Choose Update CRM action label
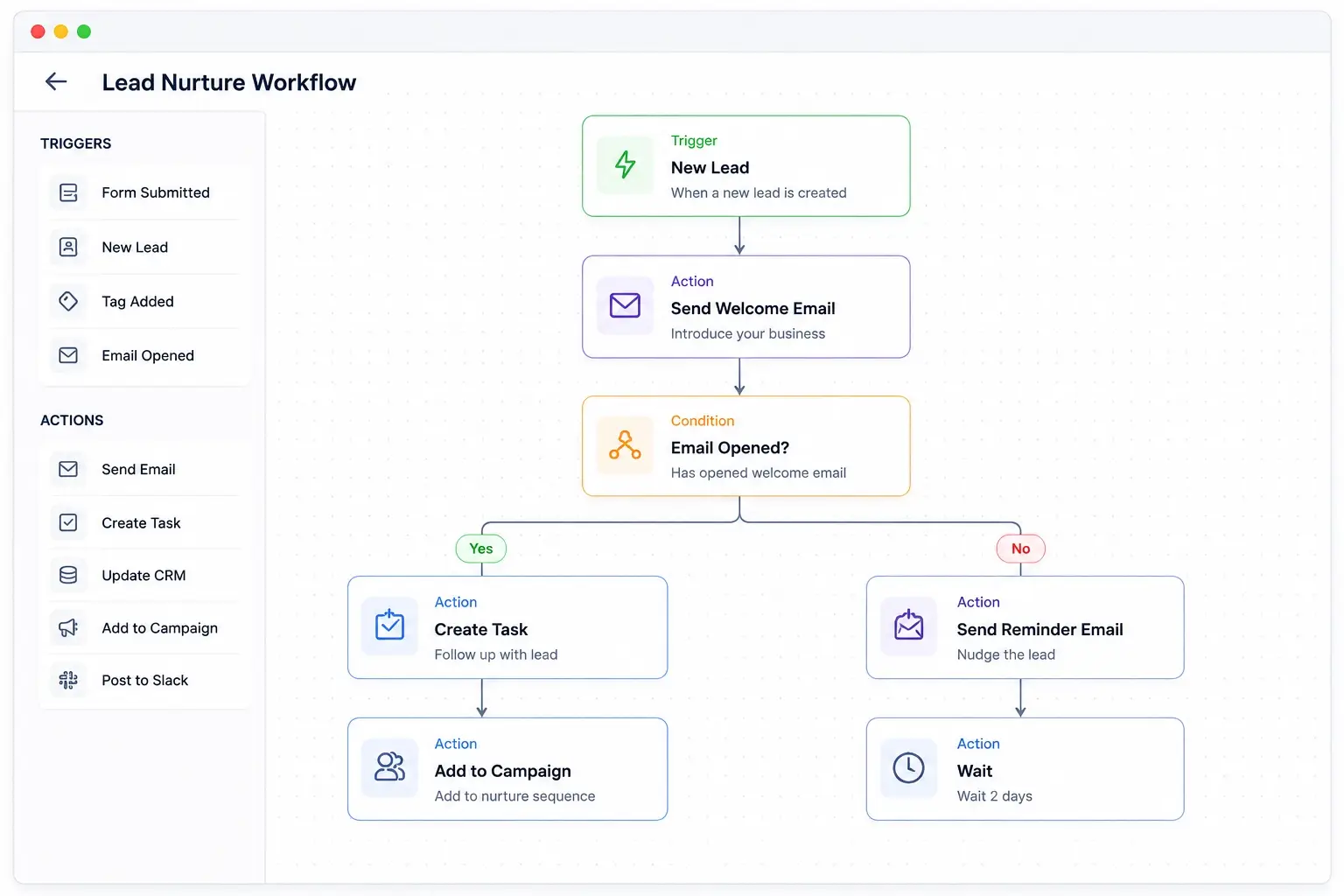The width and height of the screenshot is (1344, 896). pos(143,575)
